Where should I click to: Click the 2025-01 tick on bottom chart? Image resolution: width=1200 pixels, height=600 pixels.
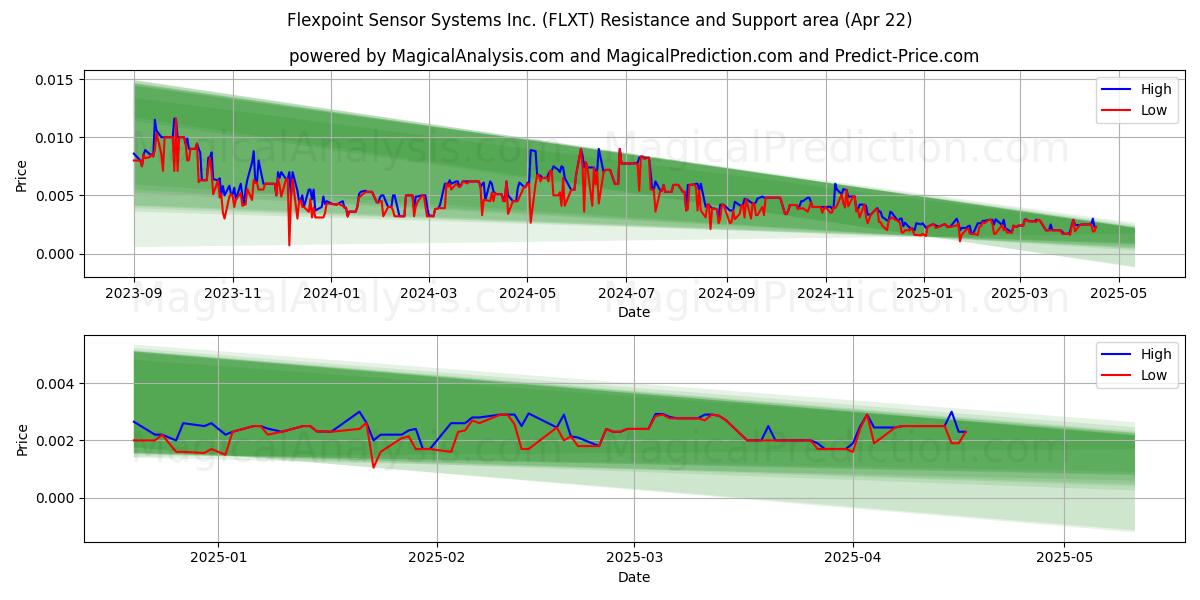coord(218,557)
